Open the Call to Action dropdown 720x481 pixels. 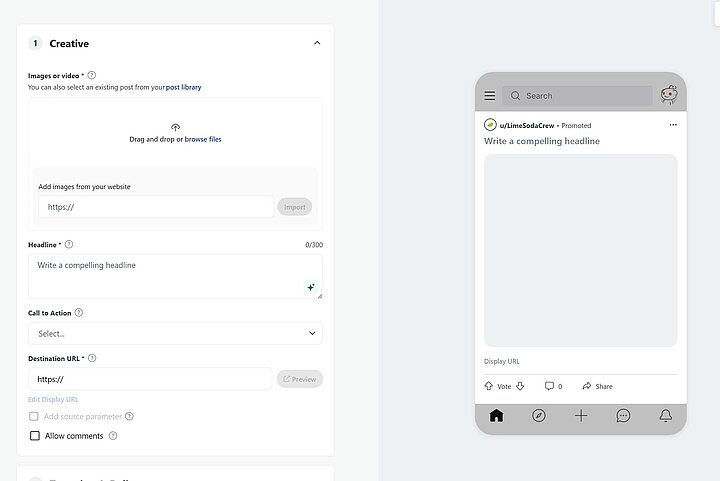[x=175, y=333]
